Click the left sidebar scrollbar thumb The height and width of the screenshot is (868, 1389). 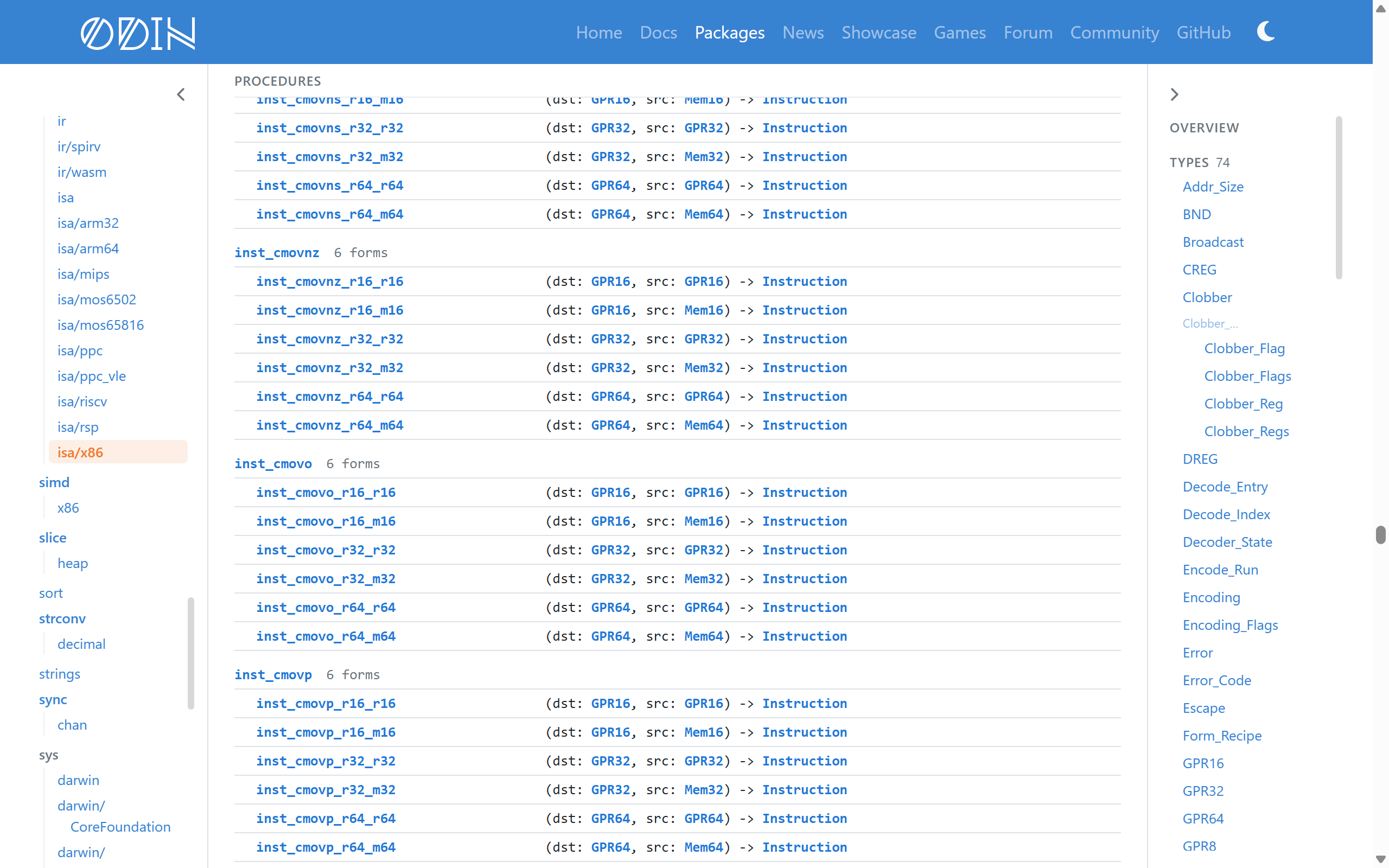pos(190,653)
